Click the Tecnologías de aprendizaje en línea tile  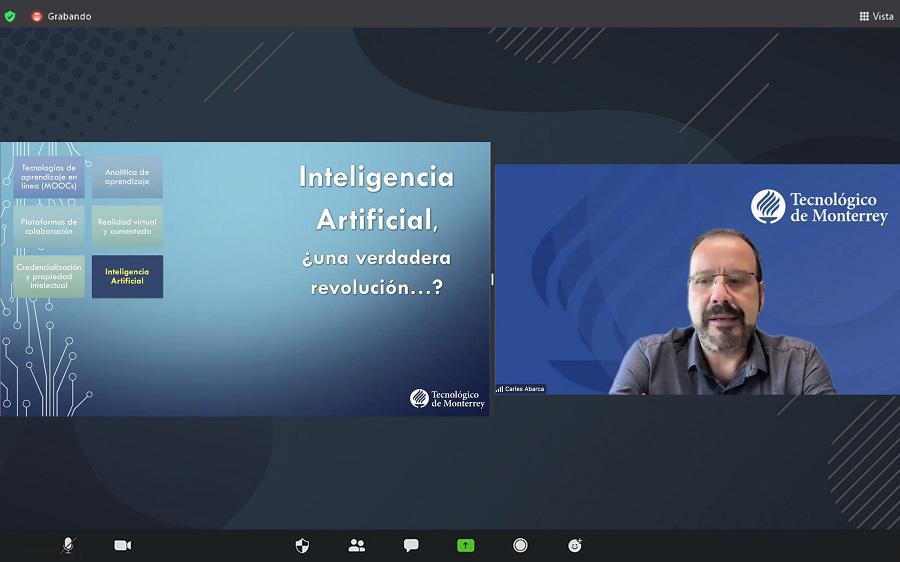(49, 177)
